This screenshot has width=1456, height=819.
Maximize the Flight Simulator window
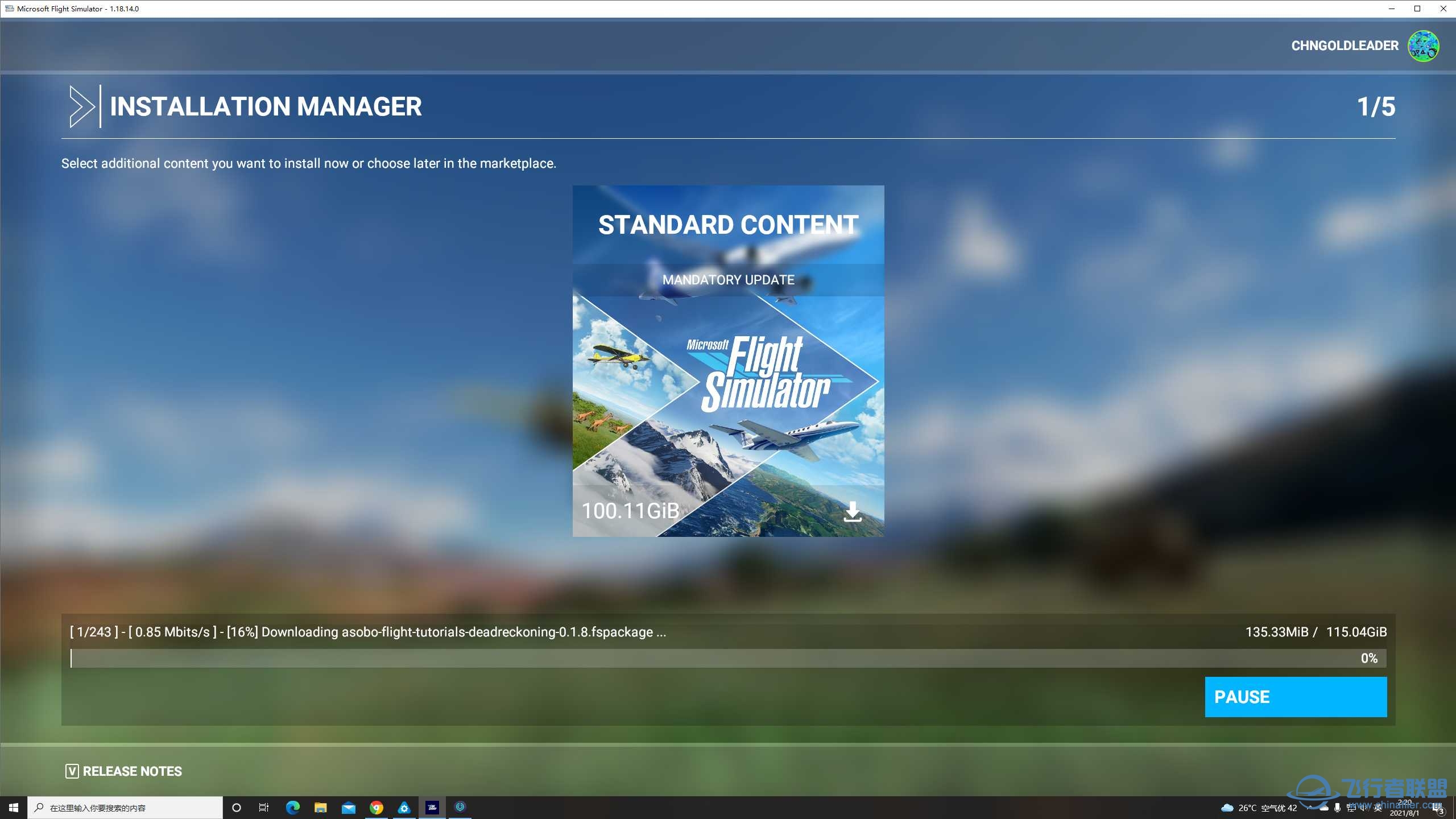coord(1417,9)
